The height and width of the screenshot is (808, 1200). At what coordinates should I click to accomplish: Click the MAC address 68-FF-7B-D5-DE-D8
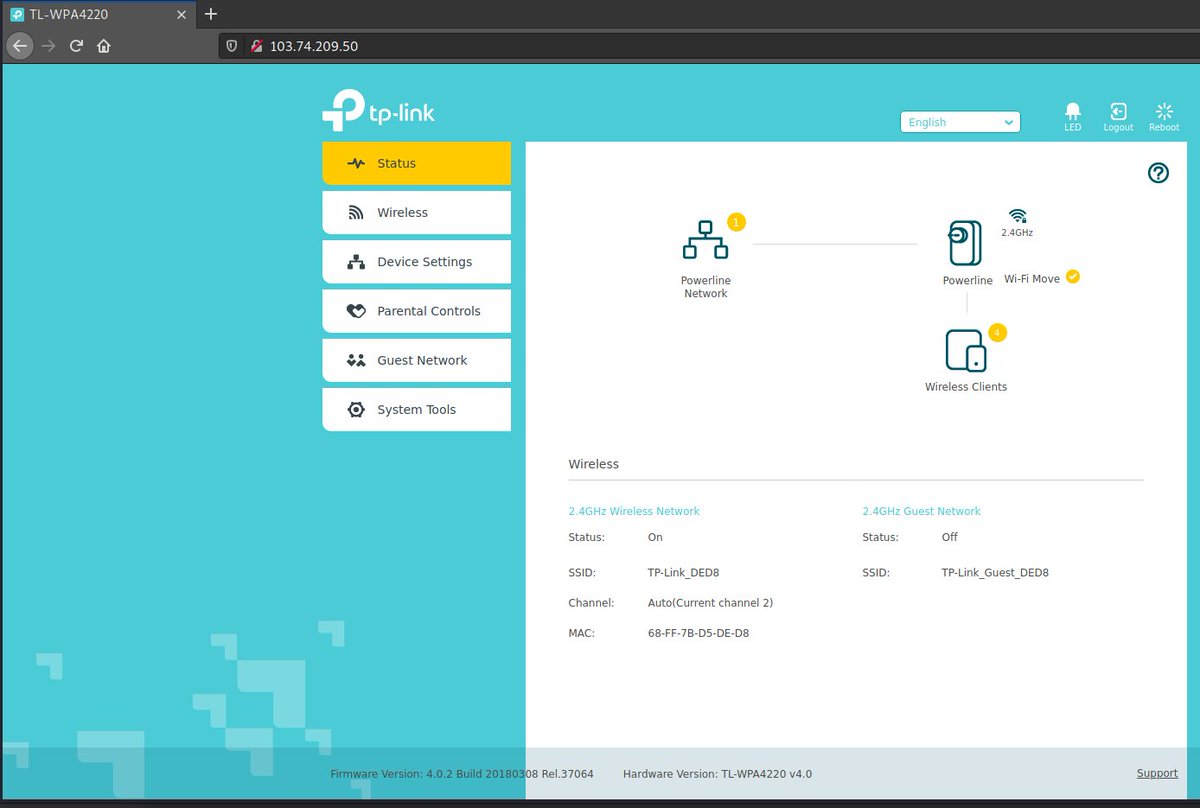tap(698, 633)
